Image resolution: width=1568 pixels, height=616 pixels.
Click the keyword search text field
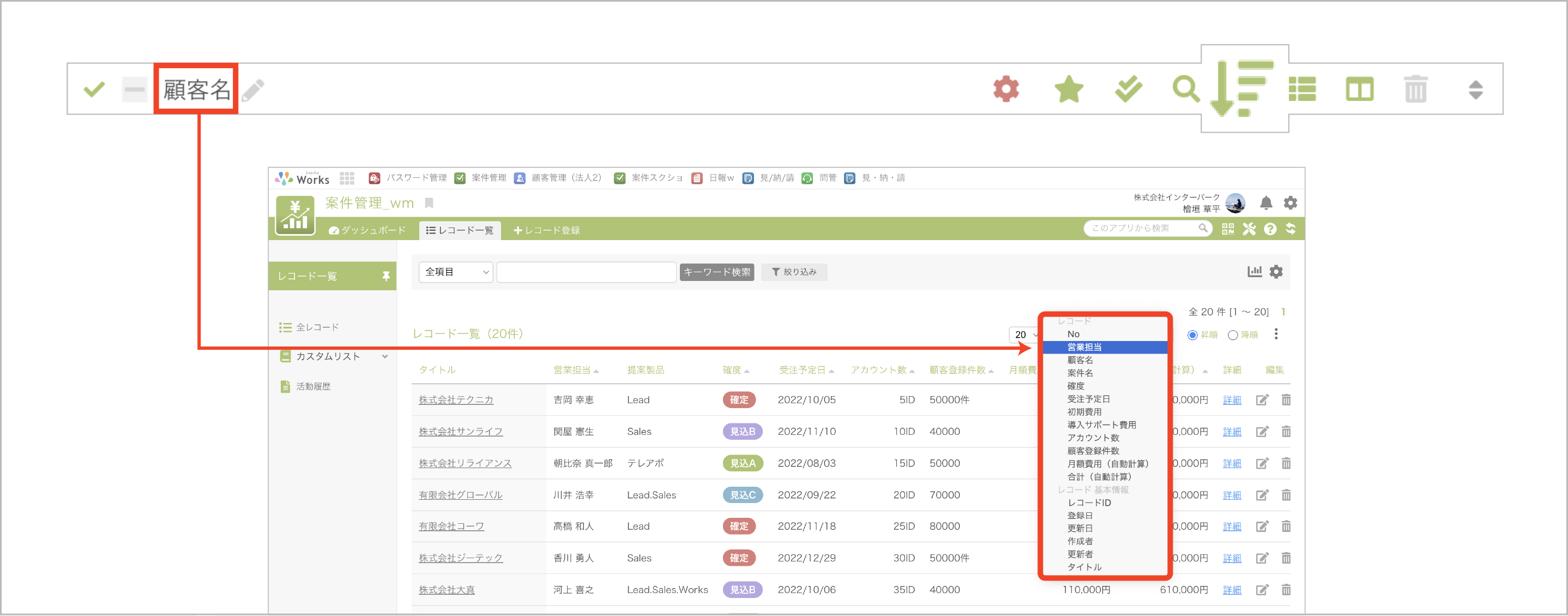point(586,272)
